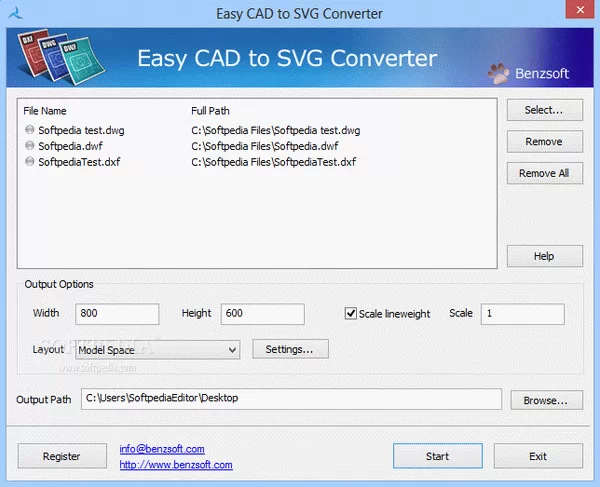Select the Softpedia.dwf file name
This screenshot has height=487, width=600.
70,146
